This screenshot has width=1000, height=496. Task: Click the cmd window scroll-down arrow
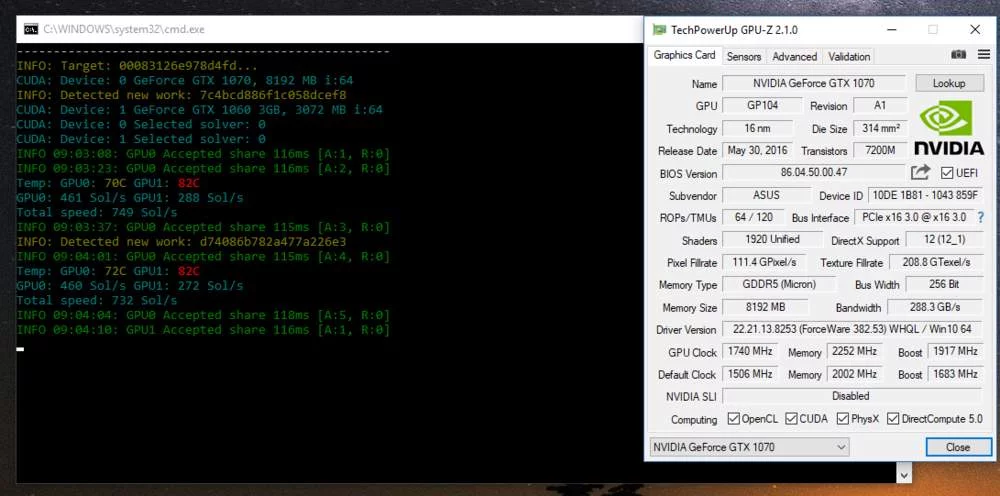[903, 474]
